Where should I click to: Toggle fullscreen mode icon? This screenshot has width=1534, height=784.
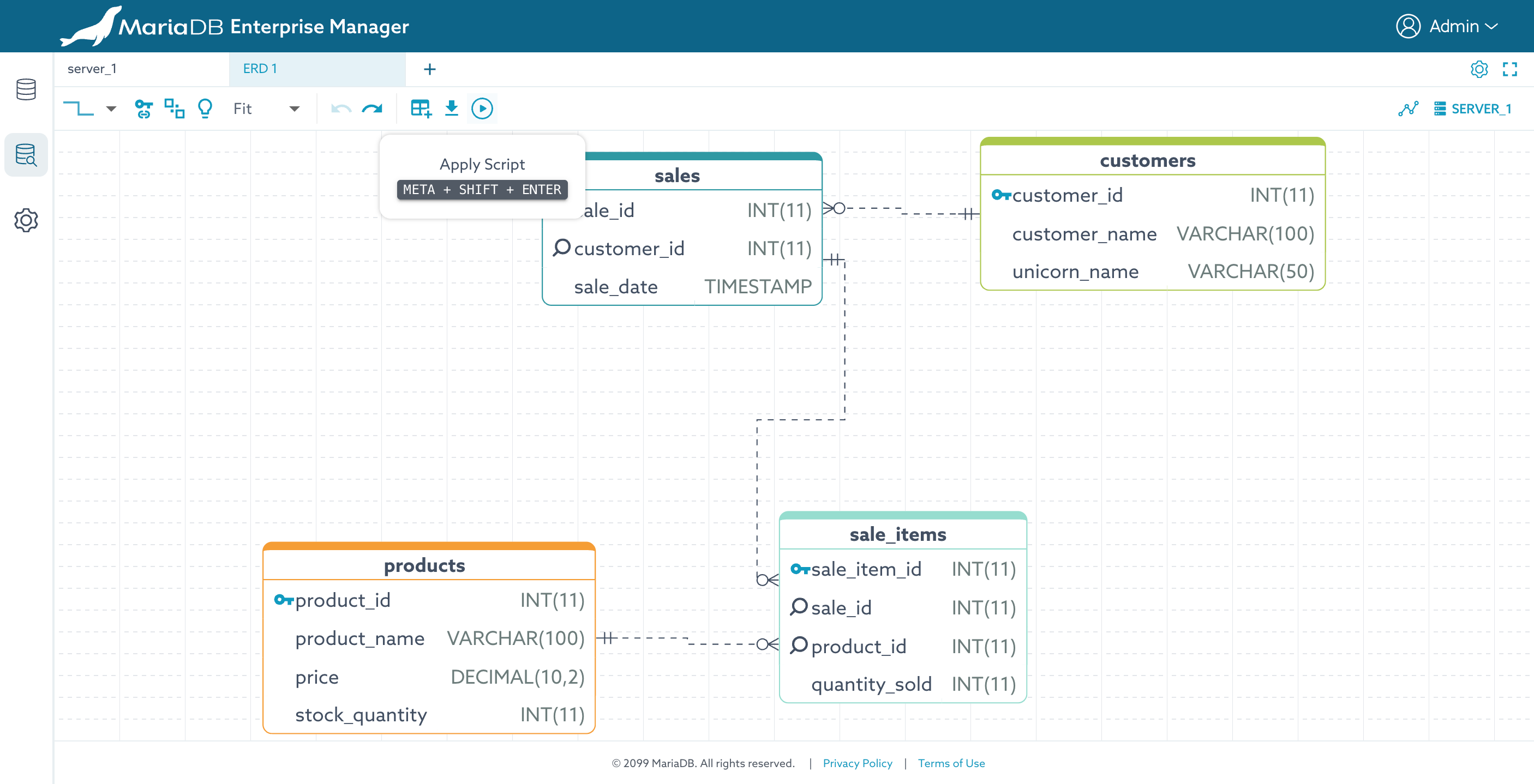(x=1509, y=69)
